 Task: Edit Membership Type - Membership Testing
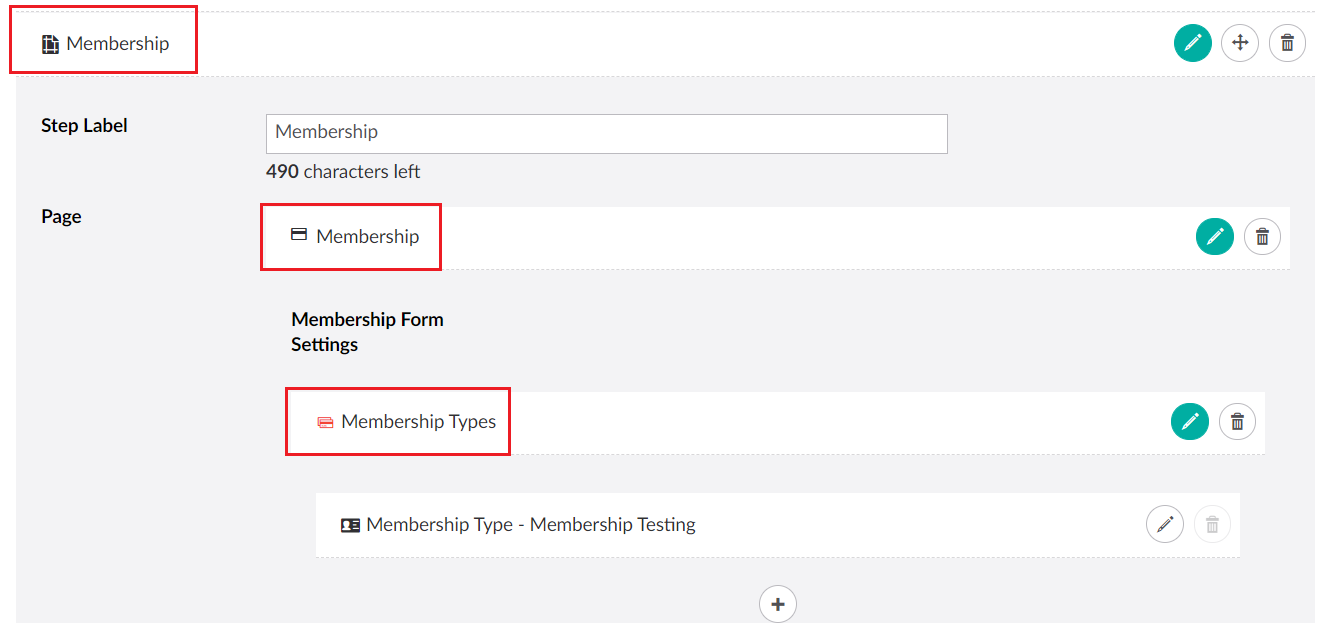pos(1164,524)
